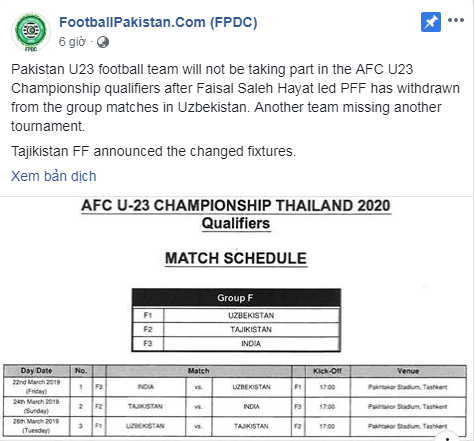Click the 'Venue' column header
The width and height of the screenshot is (475, 441).
(x=408, y=371)
